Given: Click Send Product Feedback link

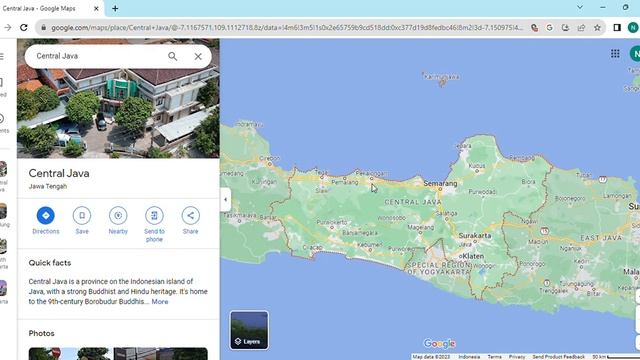Looking at the screenshot, I should click(x=558, y=357).
